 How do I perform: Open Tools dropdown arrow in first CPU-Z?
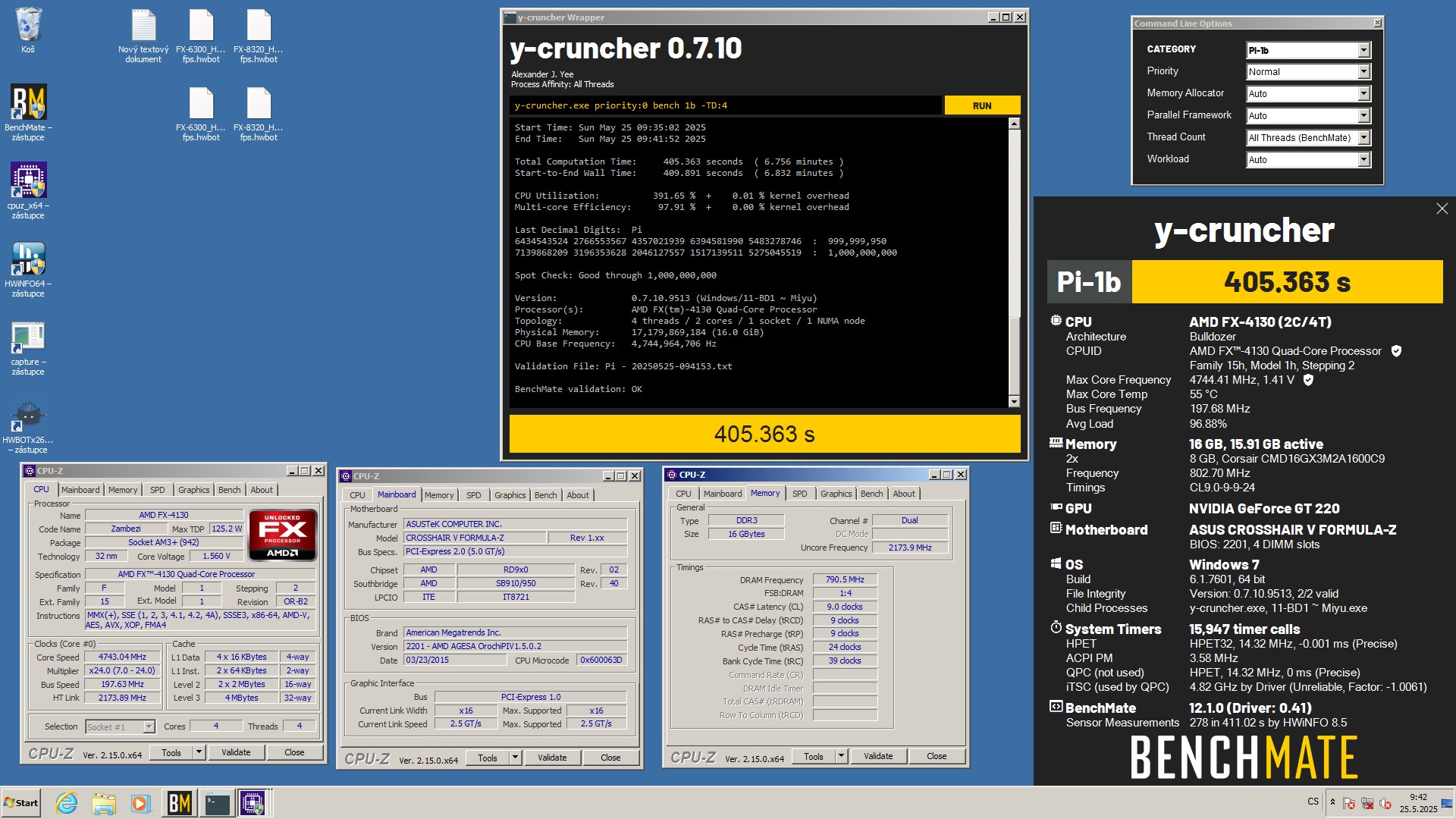[199, 752]
